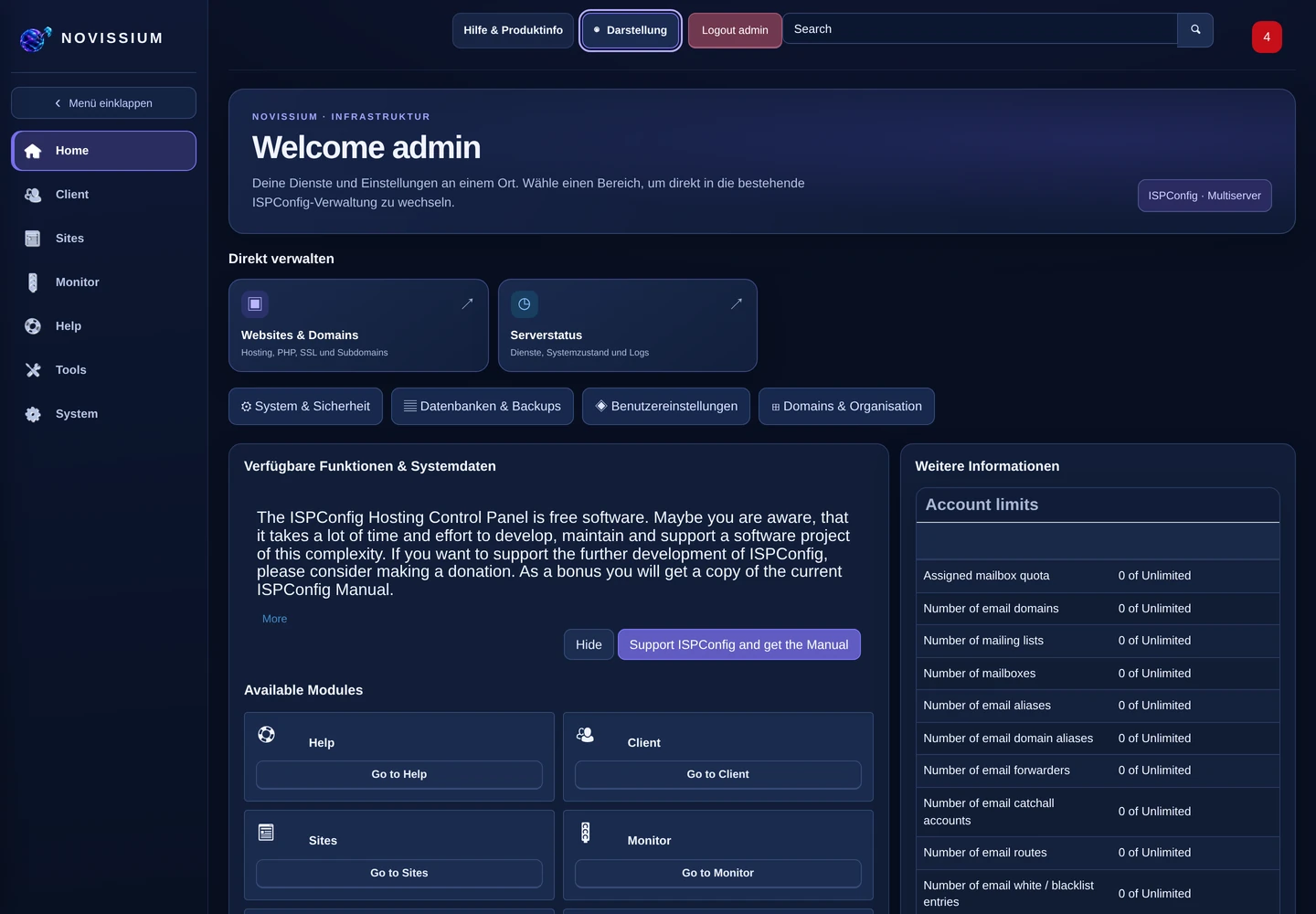Open the System menu item
The width and height of the screenshot is (1316, 914).
point(103,414)
